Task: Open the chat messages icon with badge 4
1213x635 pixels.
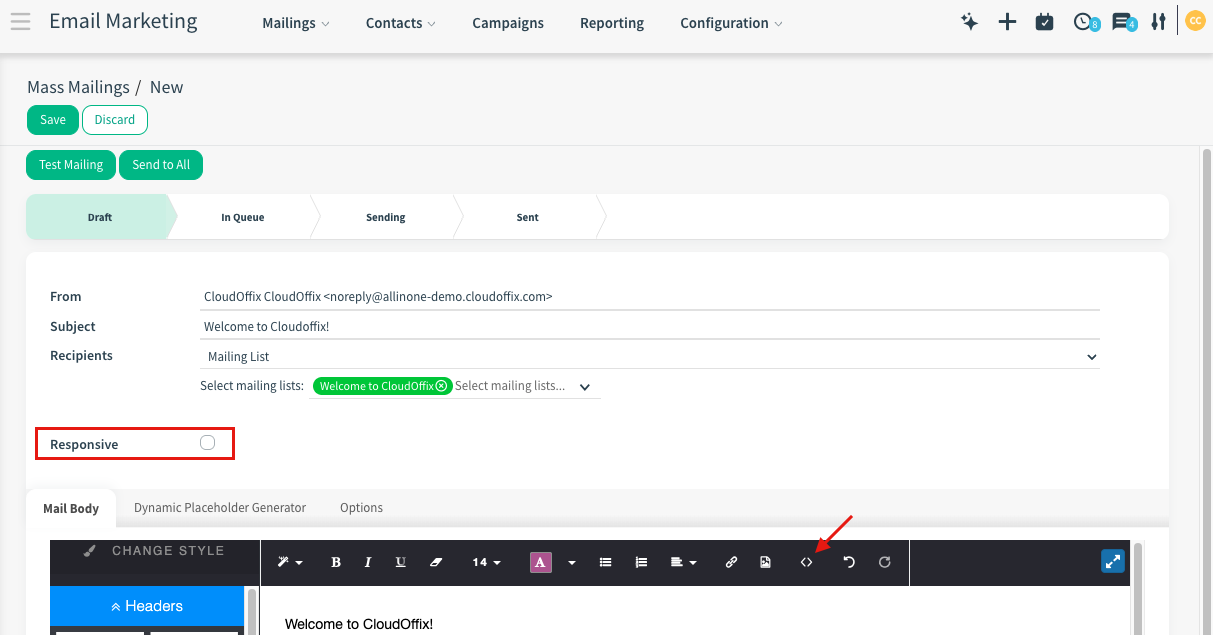Action: coord(1123,22)
